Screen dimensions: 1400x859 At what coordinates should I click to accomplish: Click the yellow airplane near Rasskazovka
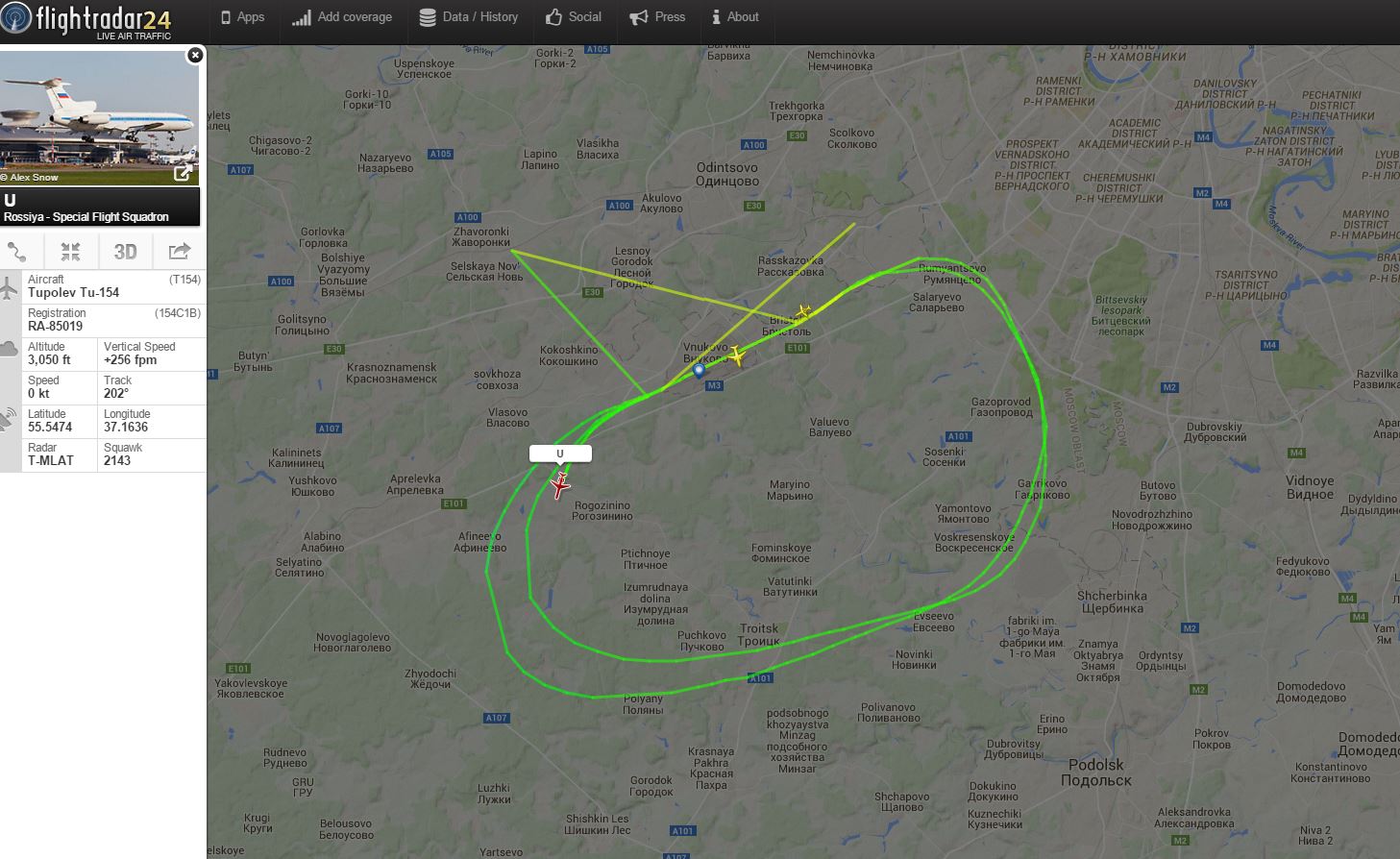(x=804, y=311)
